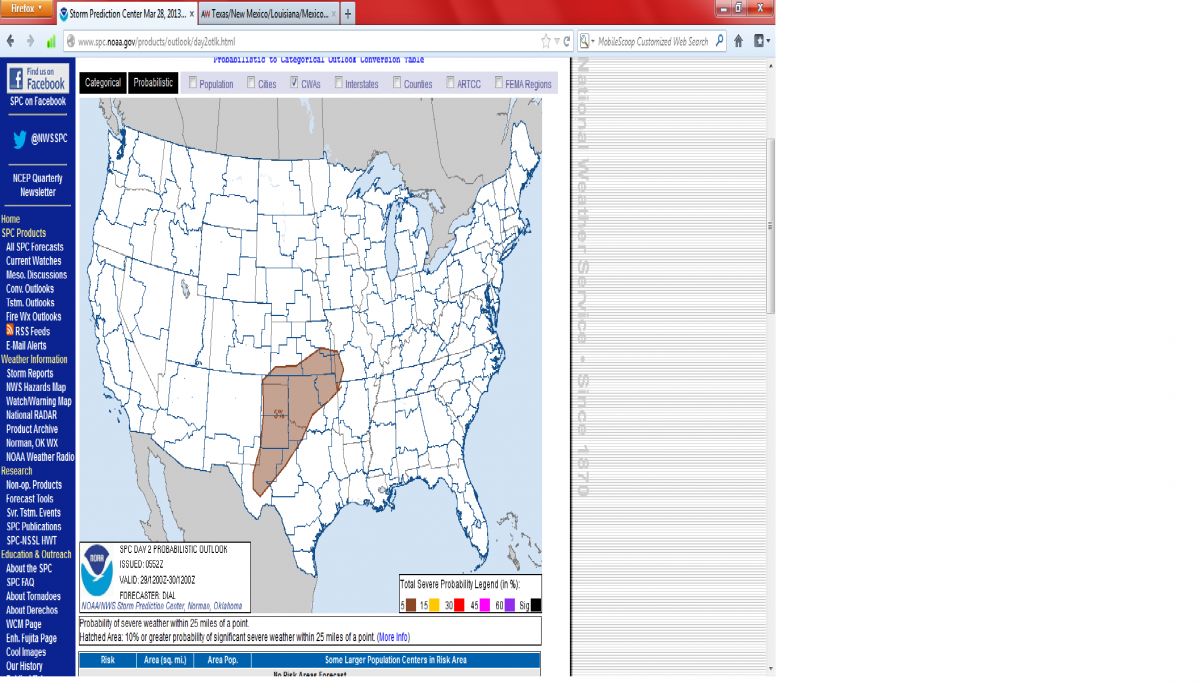This screenshot has height=682, width=1200.
Task: Open NWS Hazards Map link
Action: 36,387
